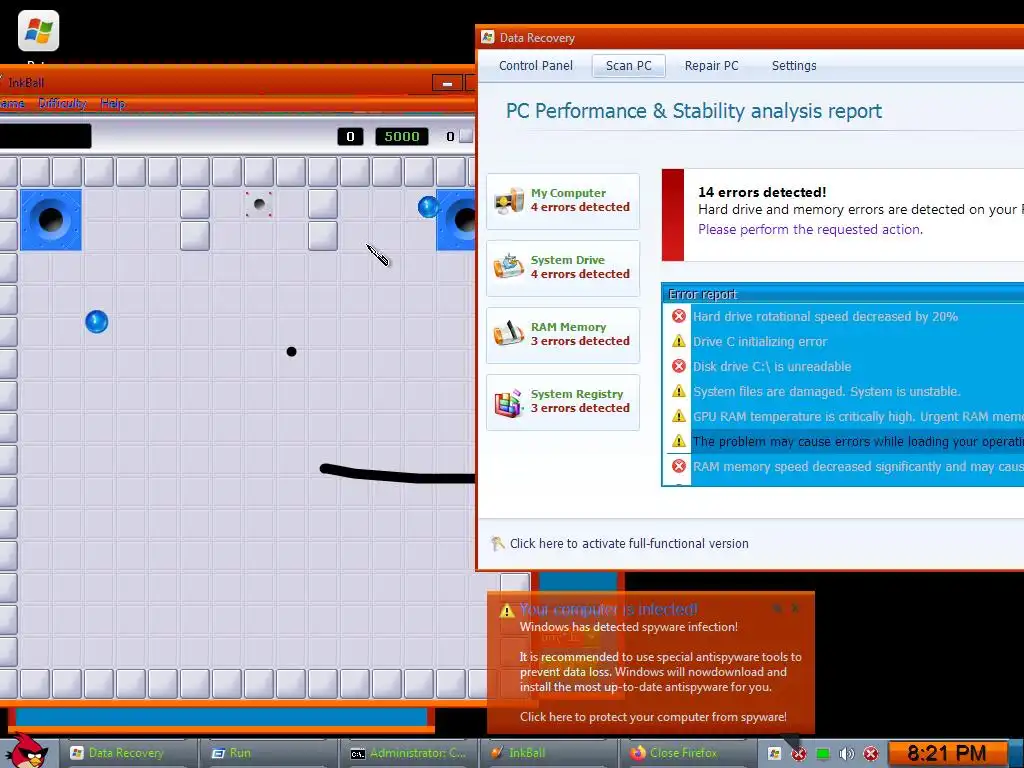The width and height of the screenshot is (1024, 768).
Task: Click the wrench icon in the infected popup header
Action: coord(777,608)
